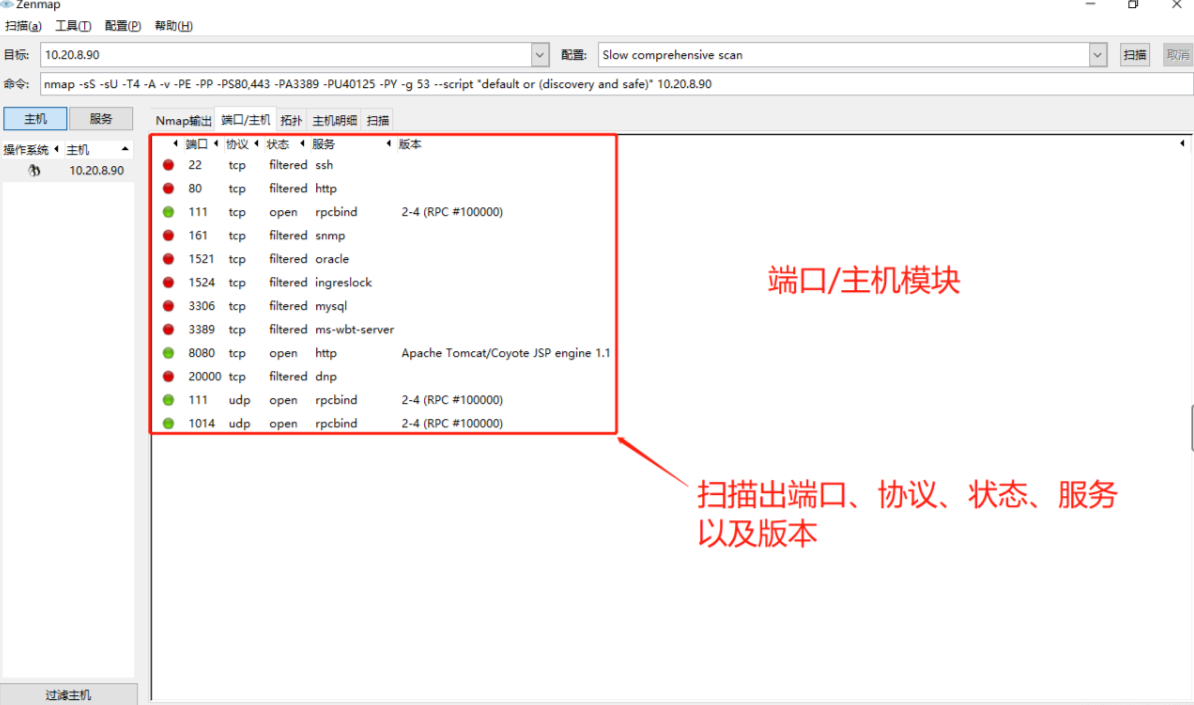Click the 过滤主机 filter hosts button
1194x705 pixels.
point(69,694)
